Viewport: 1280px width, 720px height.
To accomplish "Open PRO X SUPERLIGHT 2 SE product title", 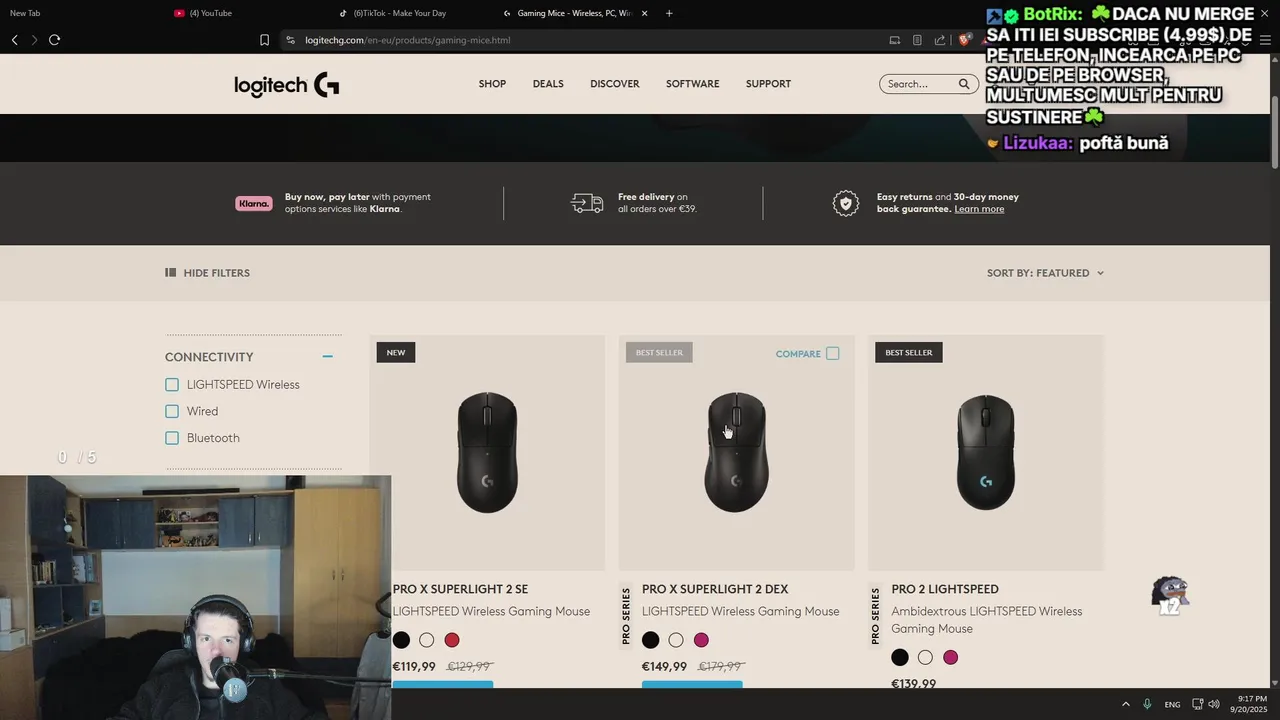I will (460, 589).
